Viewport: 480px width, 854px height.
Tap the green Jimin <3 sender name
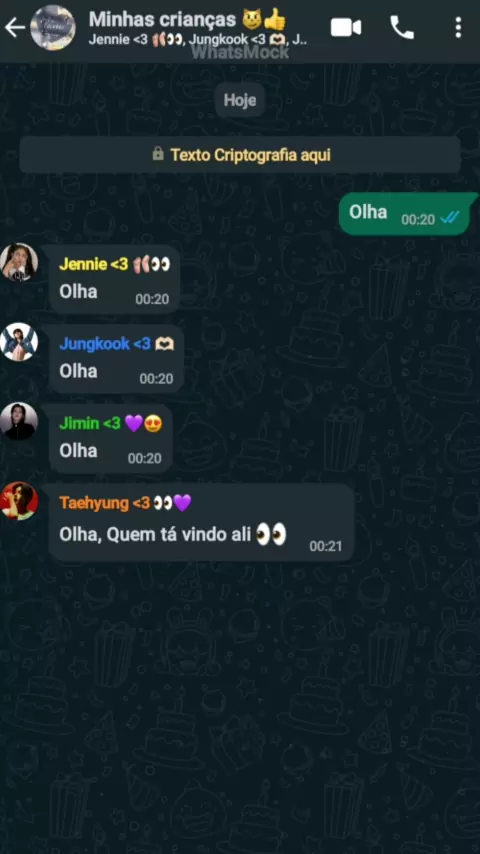[89, 423]
